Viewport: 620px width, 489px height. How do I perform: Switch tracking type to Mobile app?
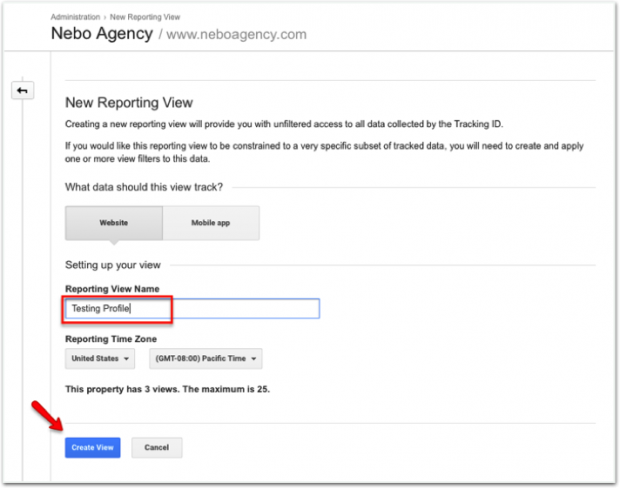(x=210, y=223)
